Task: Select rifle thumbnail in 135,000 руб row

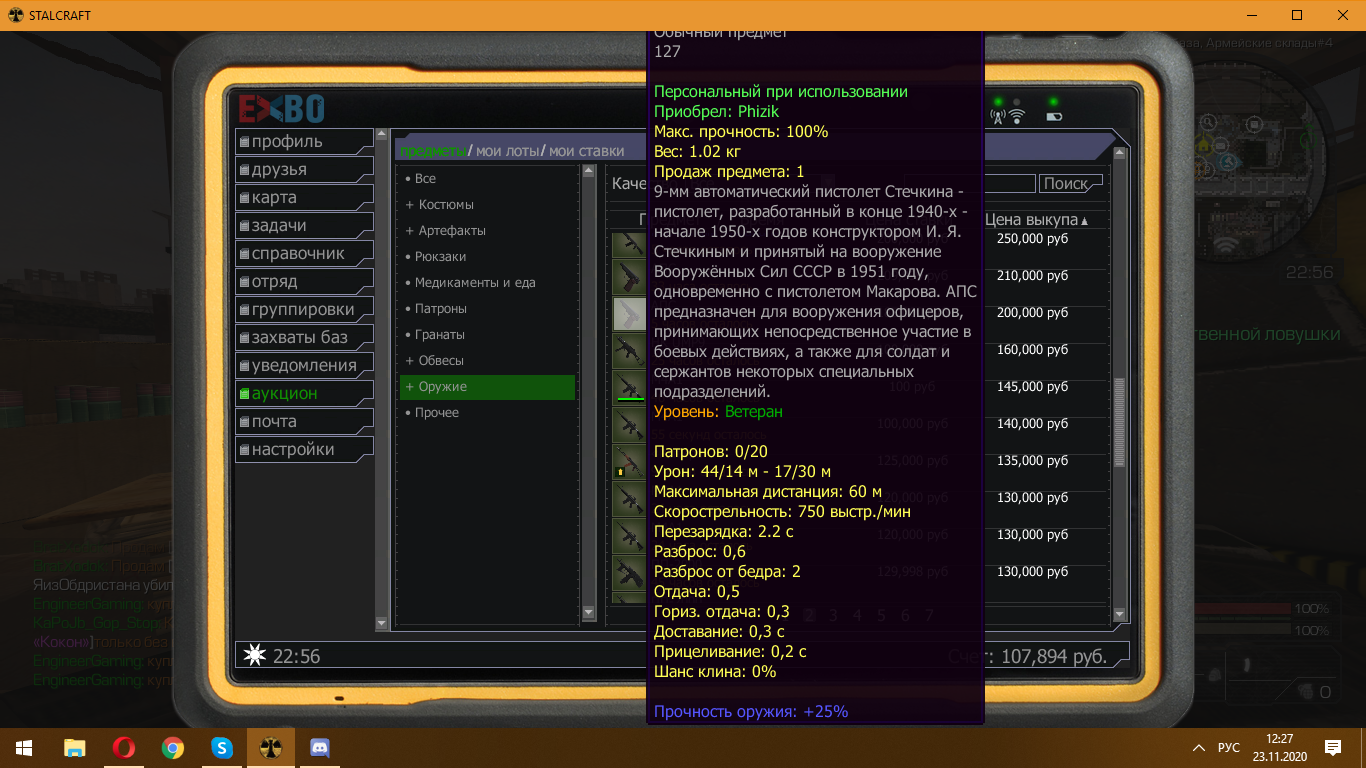Action: pos(629,461)
